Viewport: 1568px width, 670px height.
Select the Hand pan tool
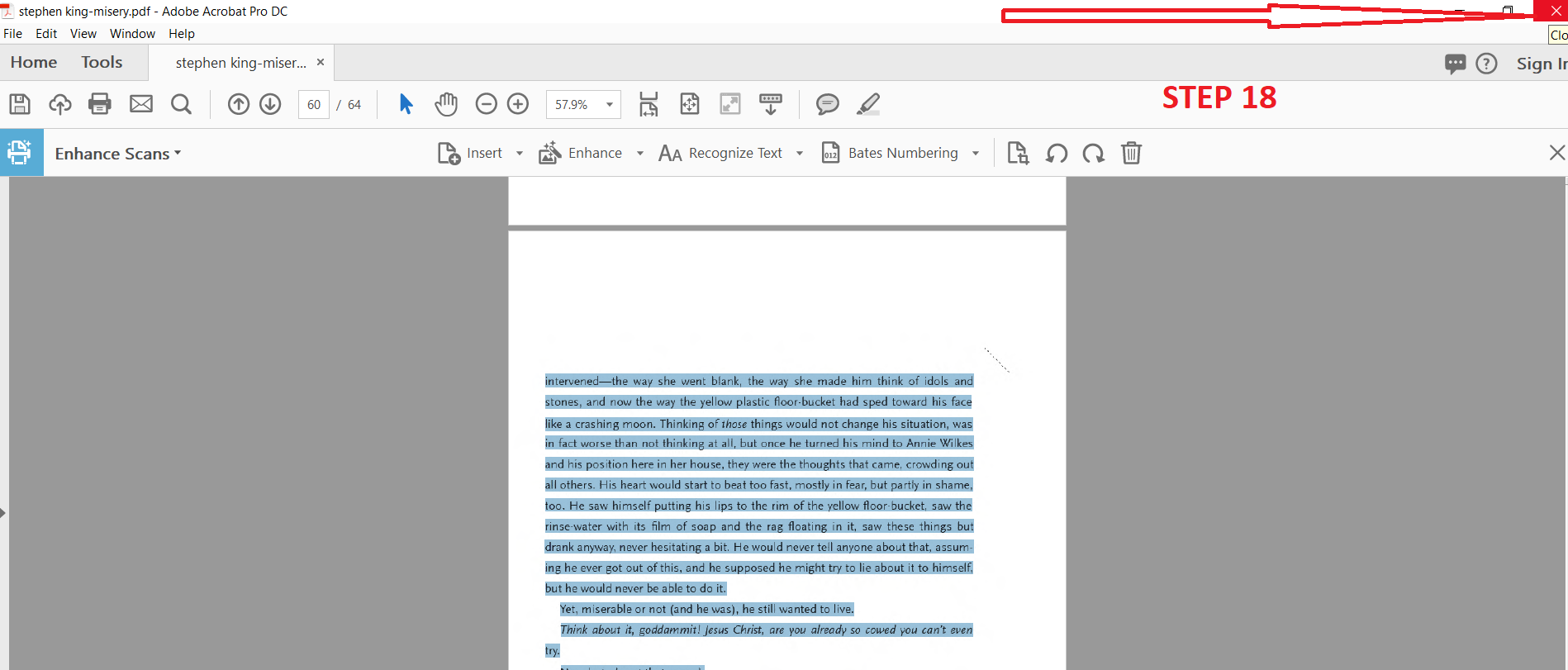pyautogui.click(x=446, y=104)
